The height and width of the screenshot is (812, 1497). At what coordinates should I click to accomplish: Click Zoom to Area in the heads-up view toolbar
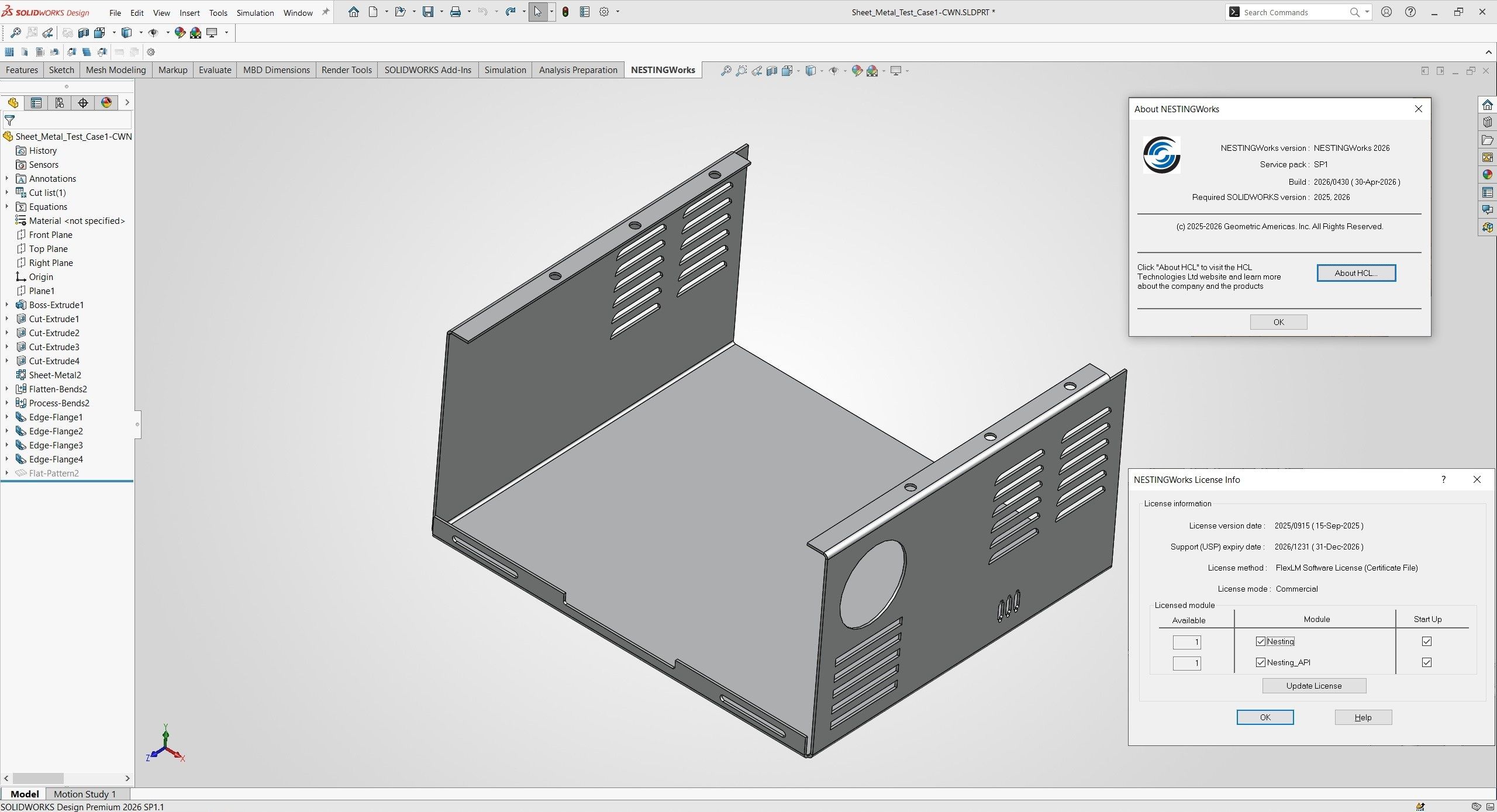(x=741, y=71)
